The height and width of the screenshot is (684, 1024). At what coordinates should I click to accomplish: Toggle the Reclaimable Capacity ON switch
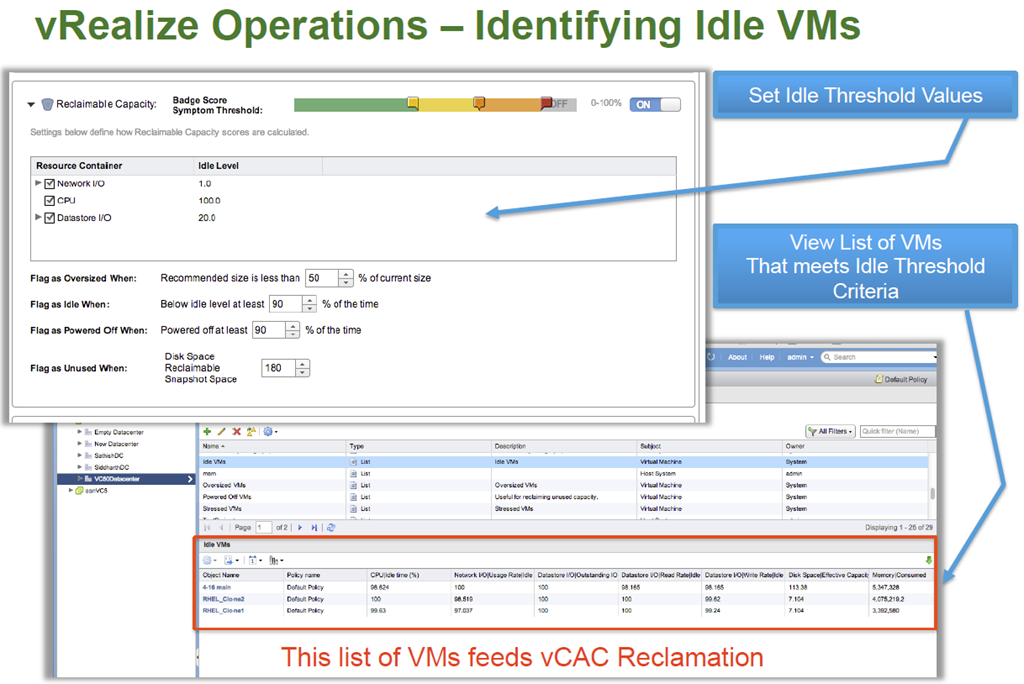point(655,104)
